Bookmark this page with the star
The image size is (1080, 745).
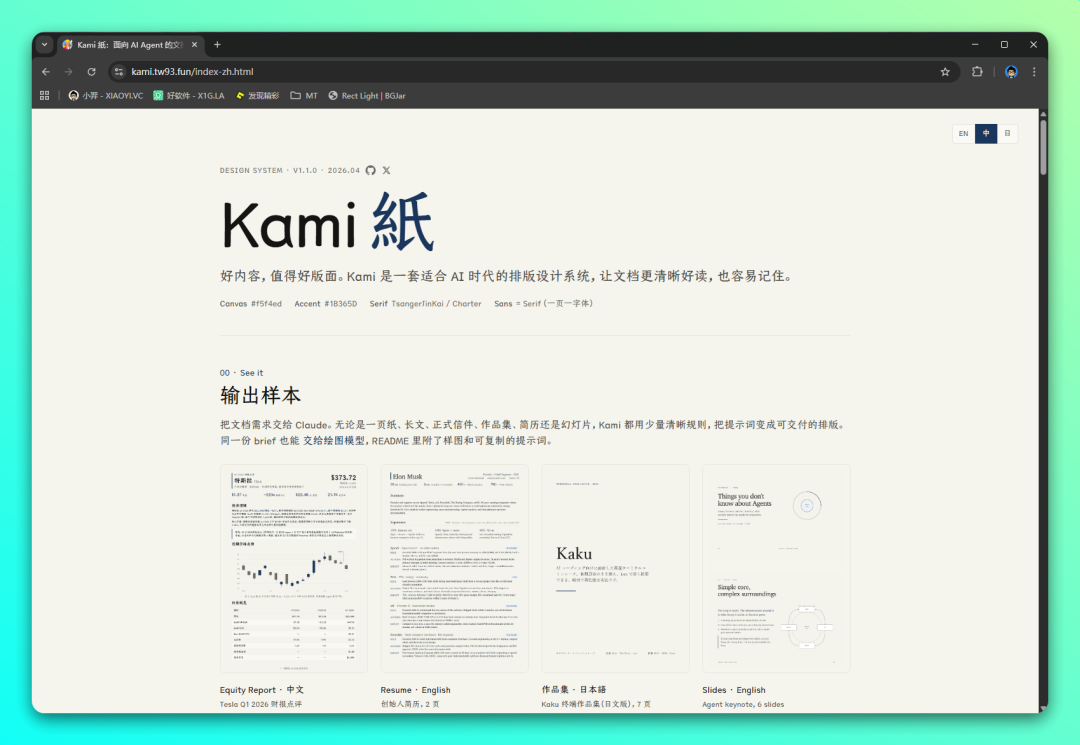(x=945, y=72)
